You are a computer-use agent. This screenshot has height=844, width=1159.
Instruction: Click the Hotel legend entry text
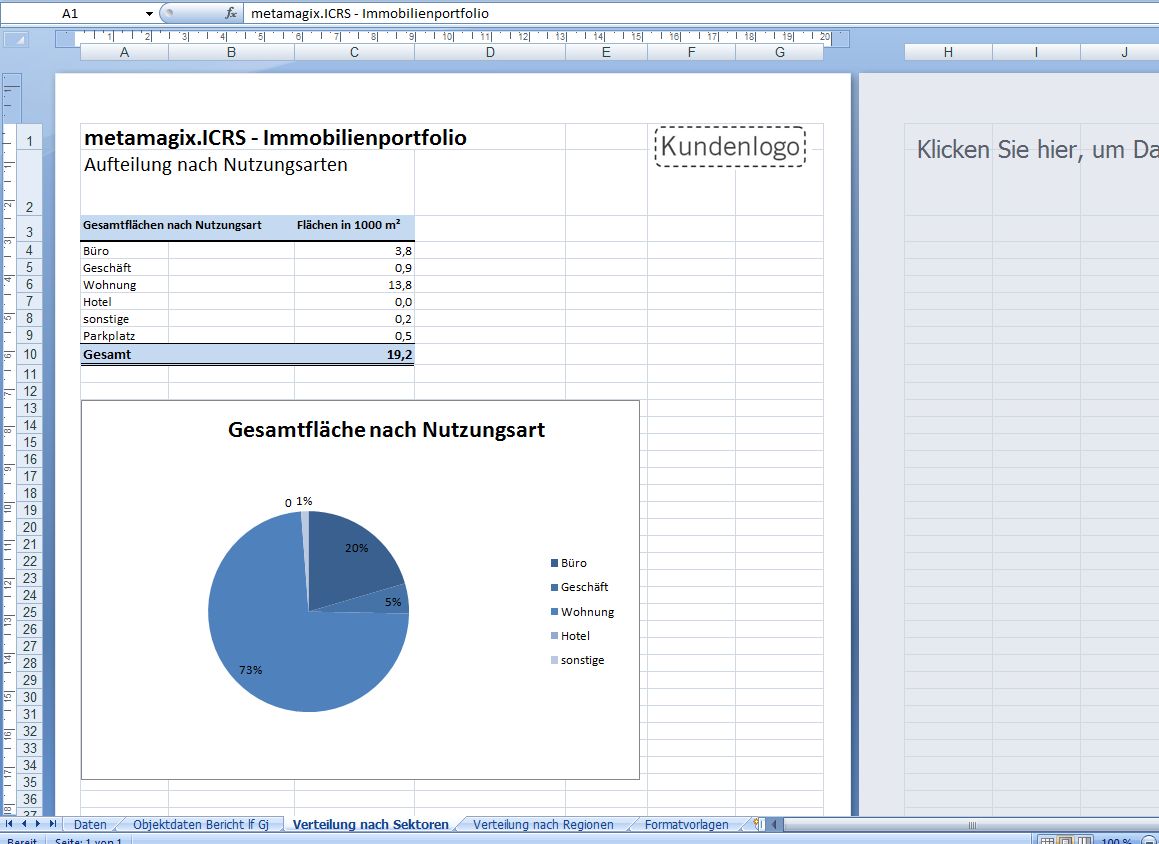575,636
